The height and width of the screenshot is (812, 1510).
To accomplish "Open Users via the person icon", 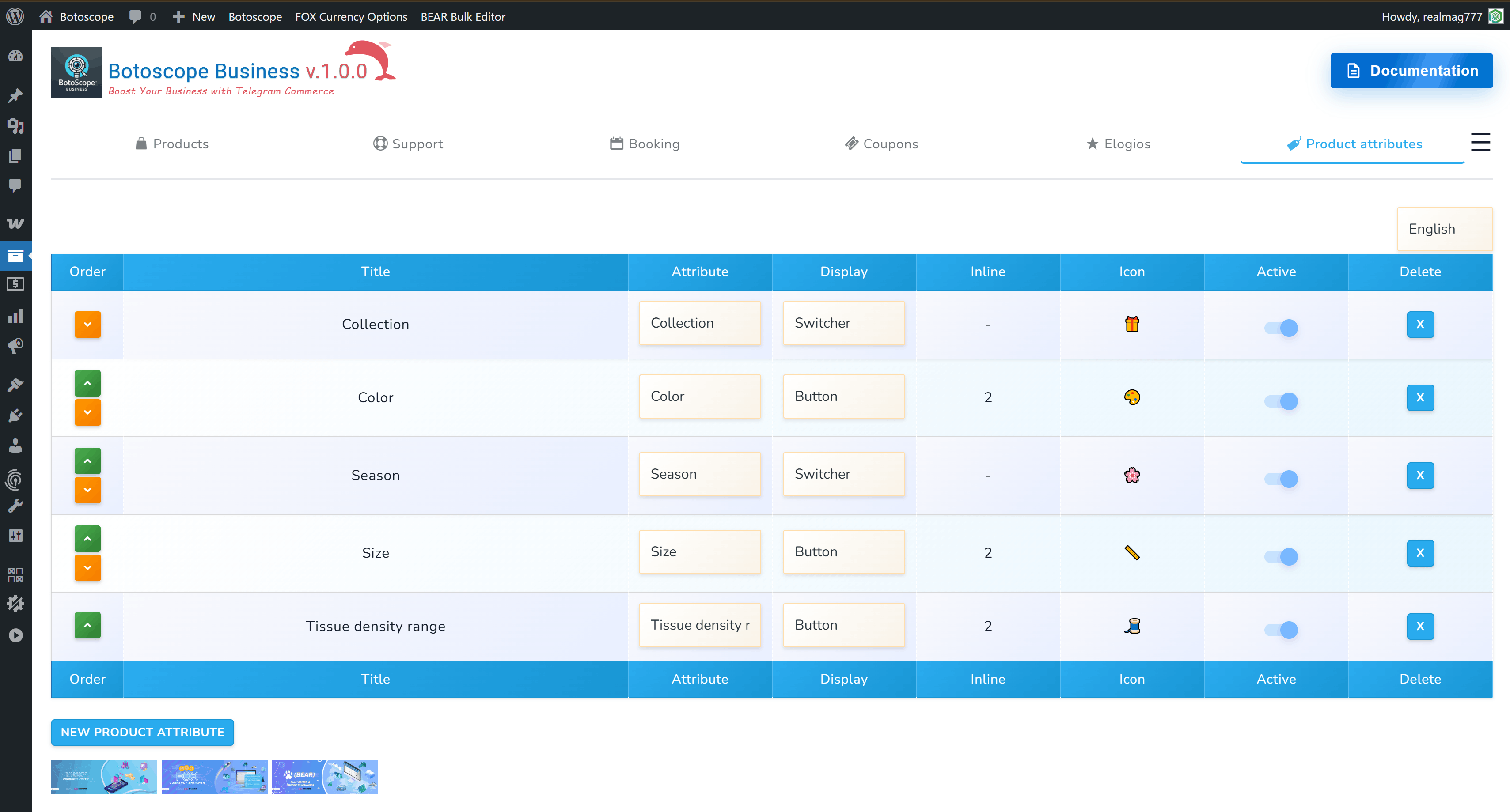I will click(x=16, y=445).
